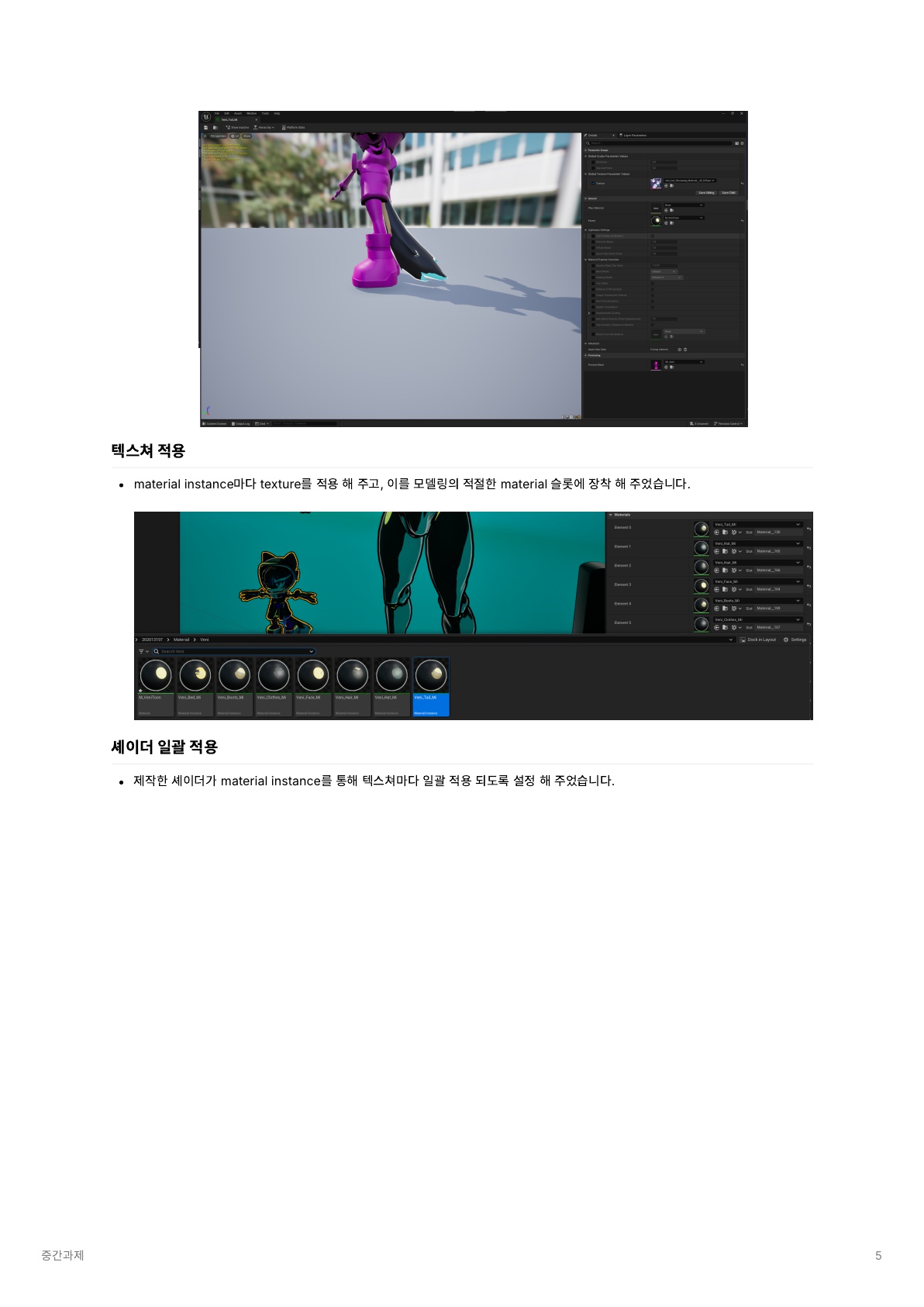Enable the Two Sided override checkbox
The width and height of the screenshot is (924, 1307).
[593, 284]
